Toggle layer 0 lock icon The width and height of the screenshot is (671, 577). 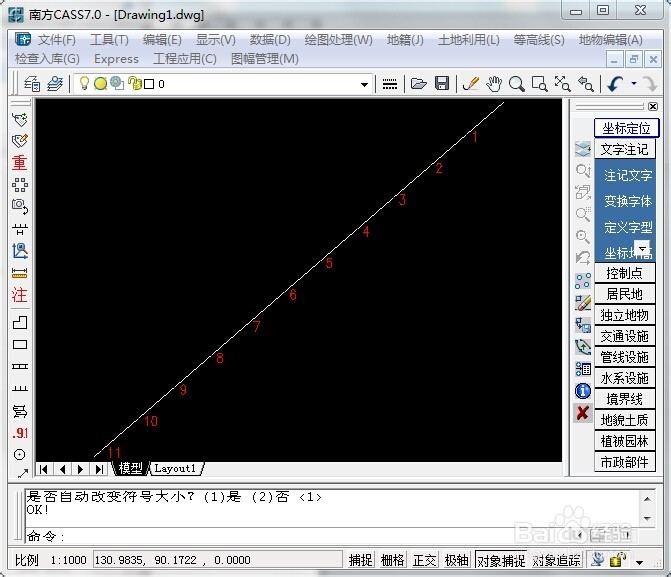coord(135,83)
